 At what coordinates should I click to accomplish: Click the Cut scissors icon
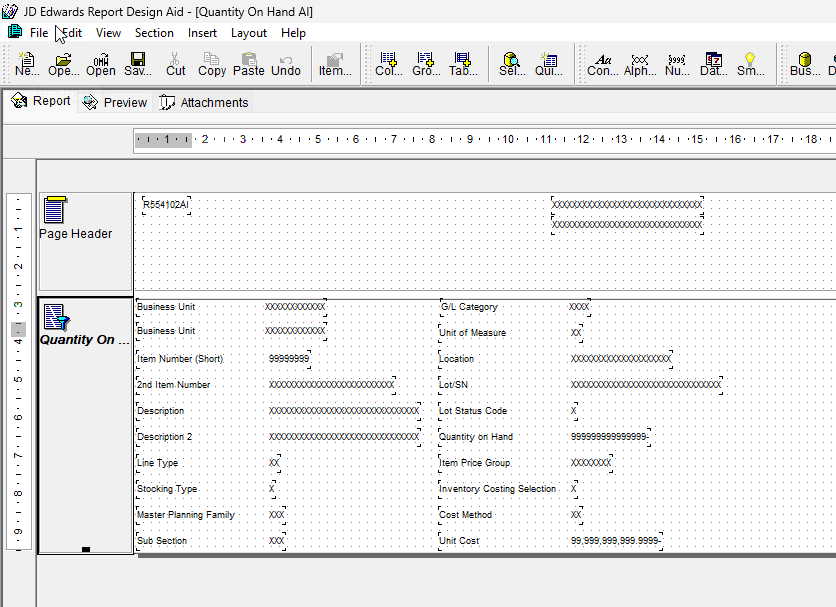coord(175,63)
